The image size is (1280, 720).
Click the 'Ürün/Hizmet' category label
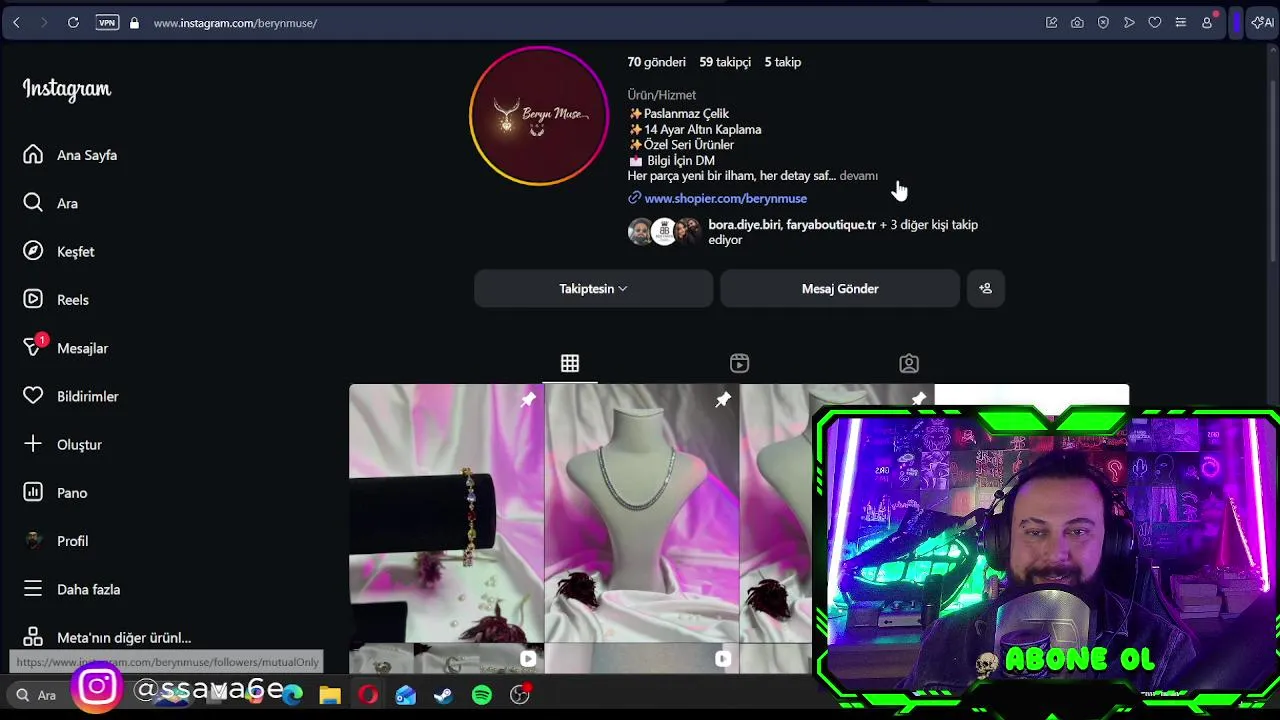661,95
